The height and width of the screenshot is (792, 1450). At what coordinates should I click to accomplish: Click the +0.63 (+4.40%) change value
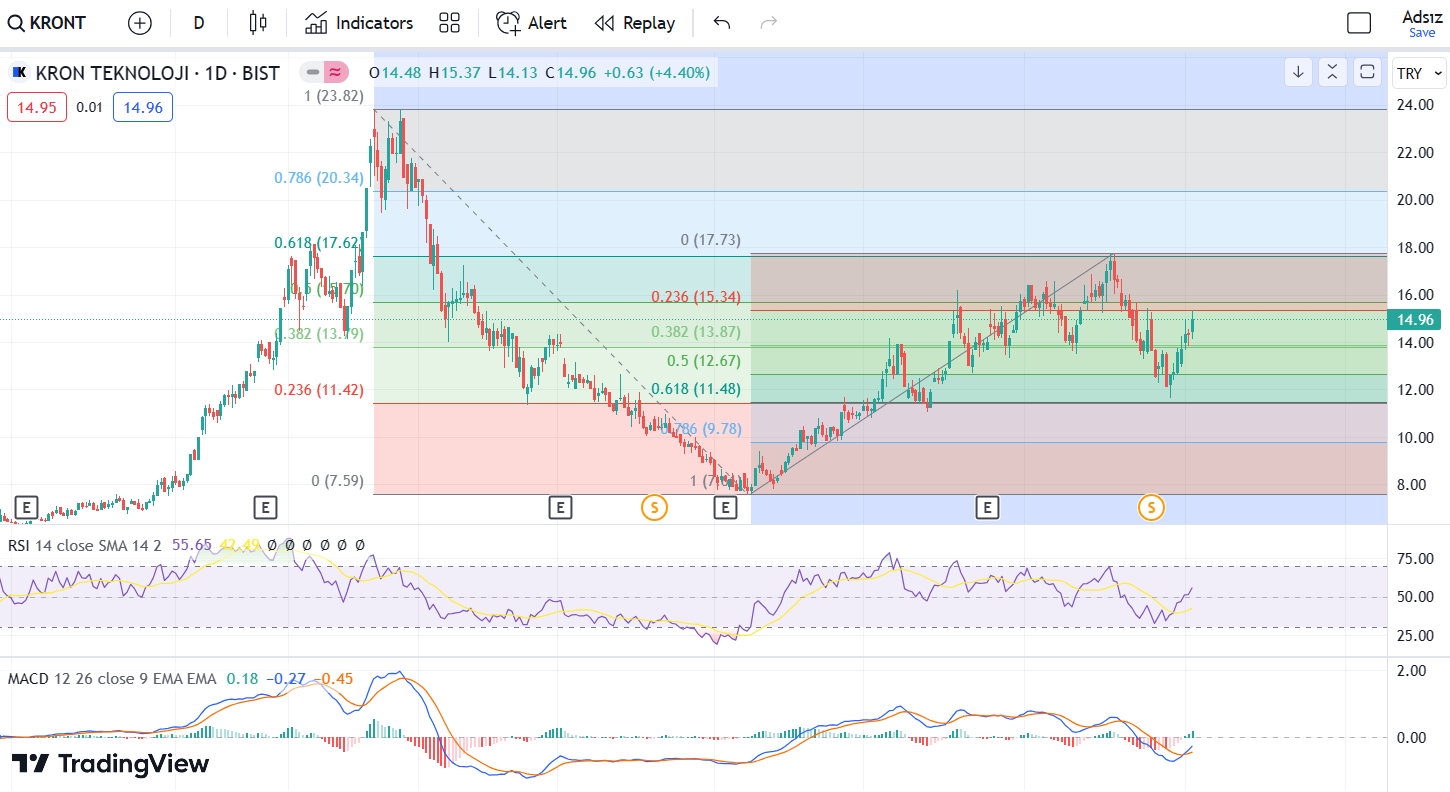pyautogui.click(x=657, y=72)
